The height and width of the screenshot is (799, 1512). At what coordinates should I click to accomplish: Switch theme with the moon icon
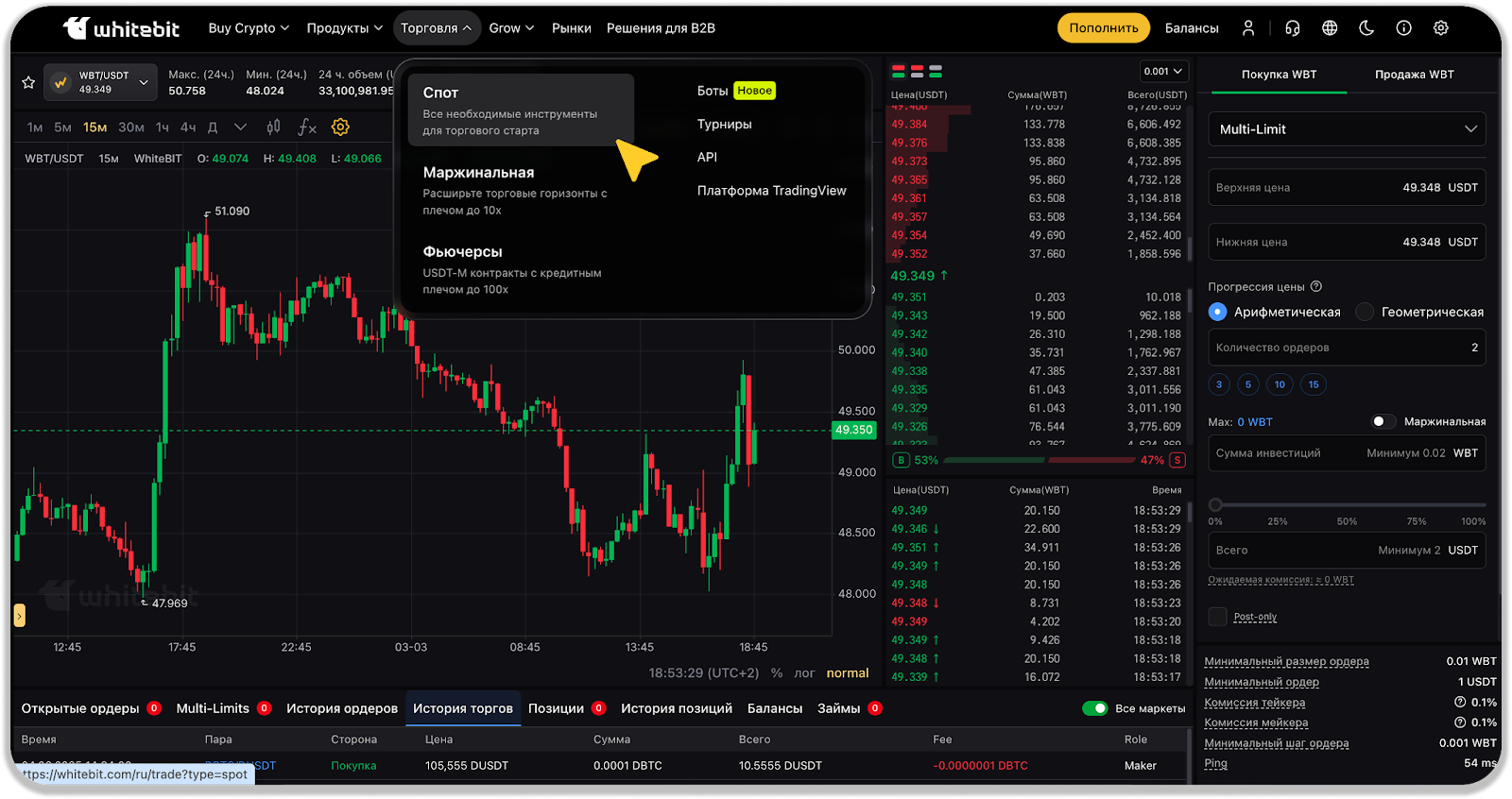tap(1366, 28)
